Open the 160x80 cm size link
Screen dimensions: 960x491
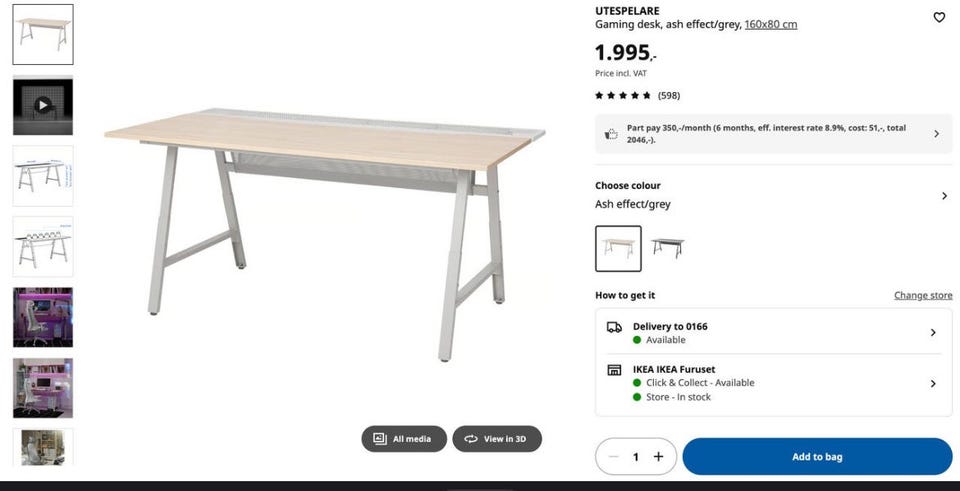tap(771, 24)
